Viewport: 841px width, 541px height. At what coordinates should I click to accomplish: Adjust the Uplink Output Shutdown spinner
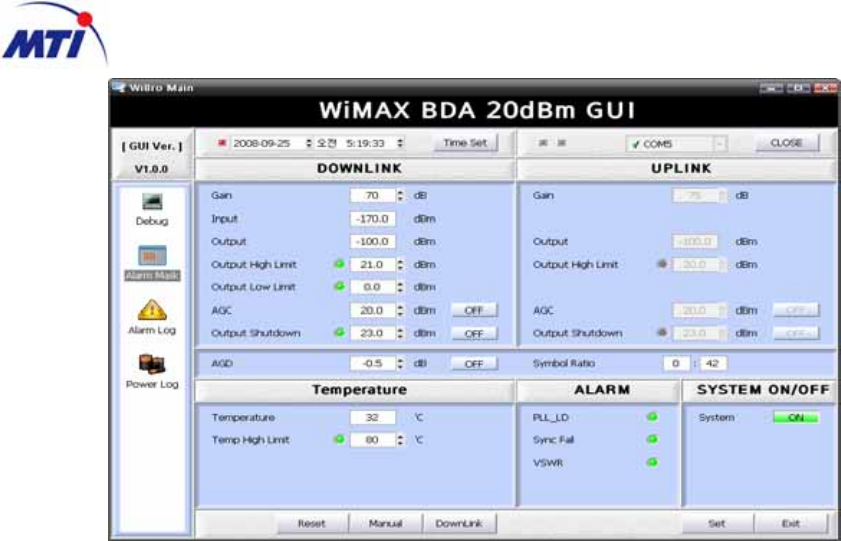[x=722, y=333]
